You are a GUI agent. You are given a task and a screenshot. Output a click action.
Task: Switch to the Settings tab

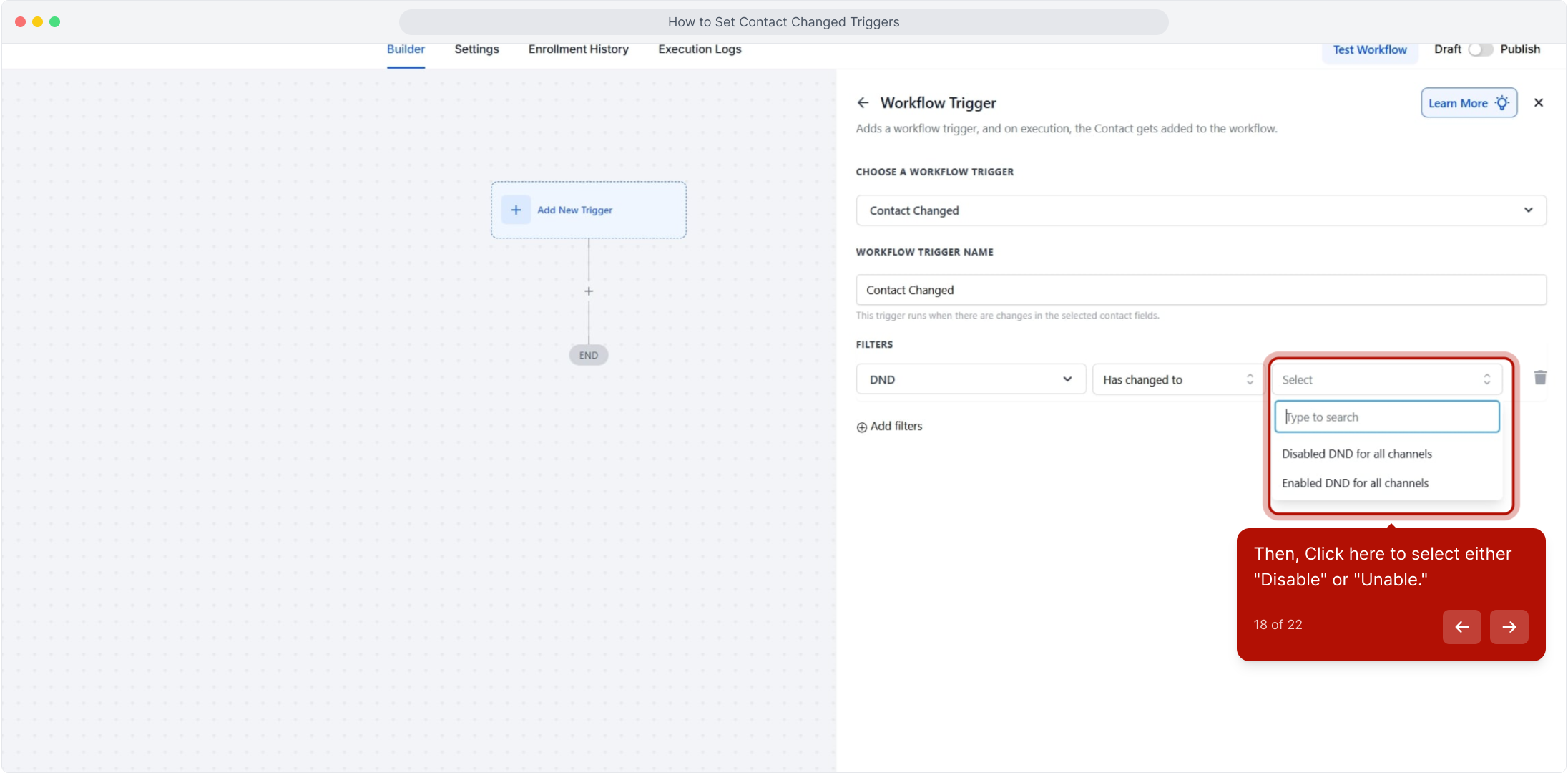pyautogui.click(x=476, y=49)
